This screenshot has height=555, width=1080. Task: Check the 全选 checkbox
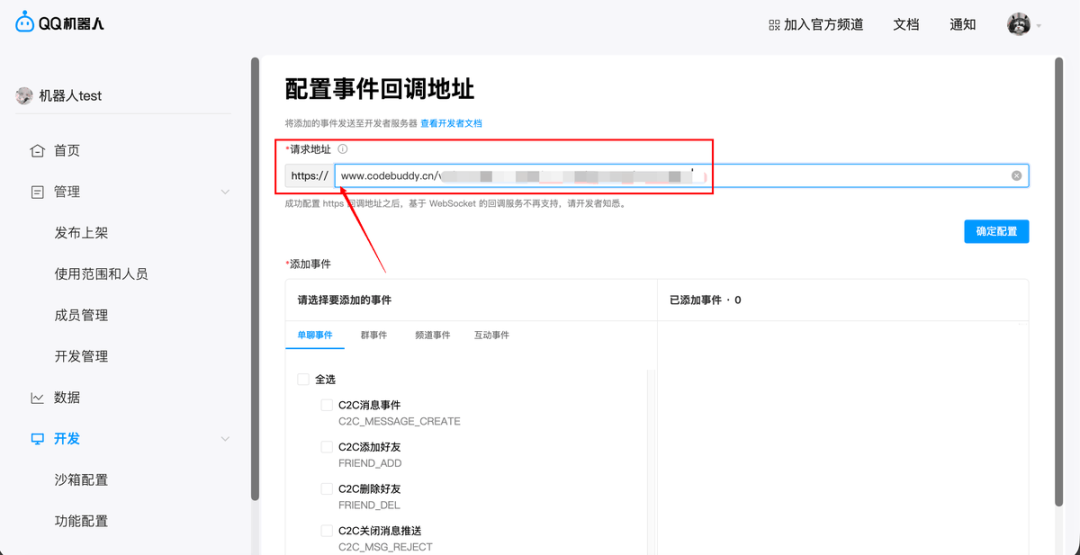tap(303, 379)
